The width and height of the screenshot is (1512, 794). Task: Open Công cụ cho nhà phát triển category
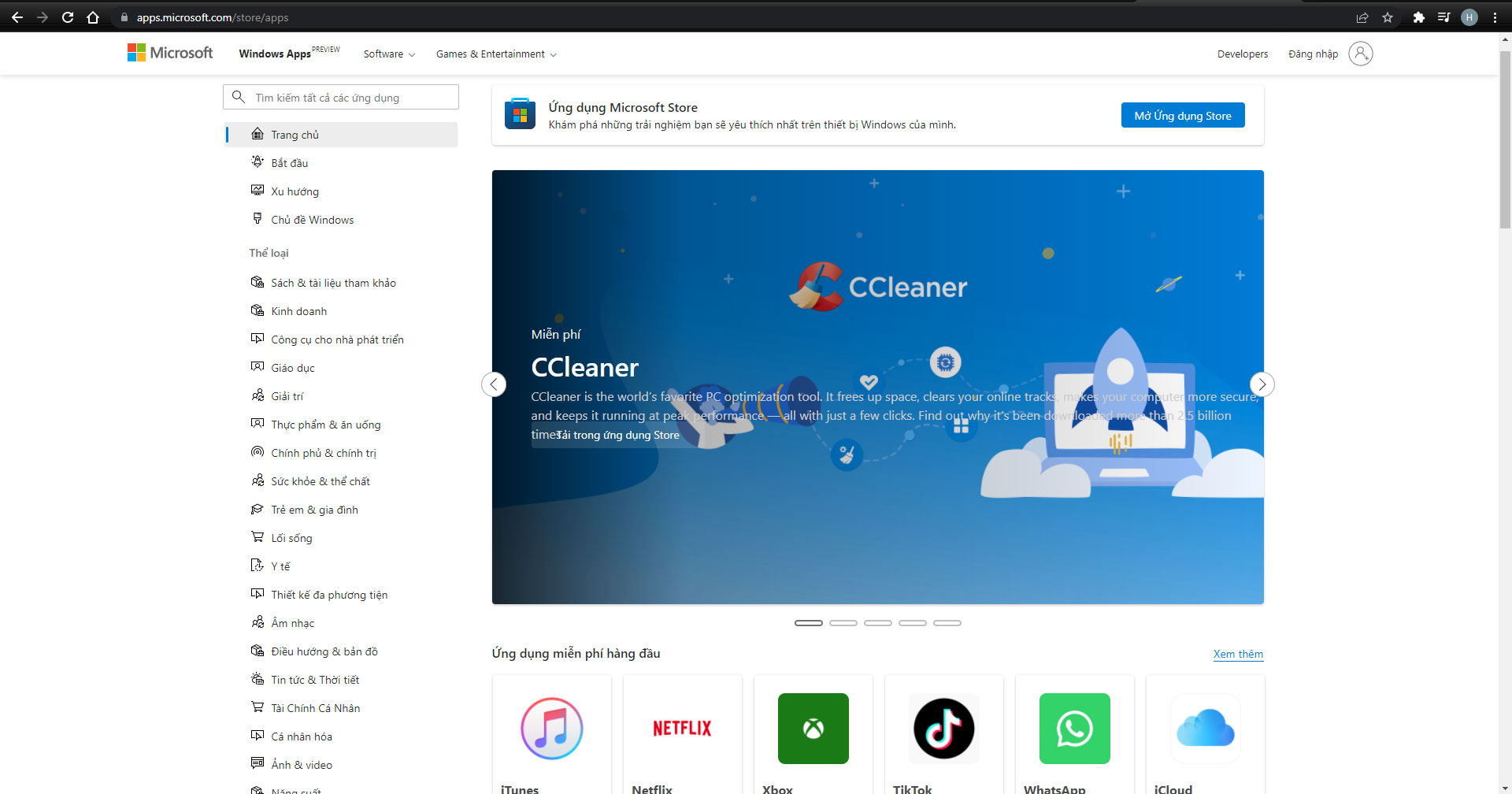(341, 339)
